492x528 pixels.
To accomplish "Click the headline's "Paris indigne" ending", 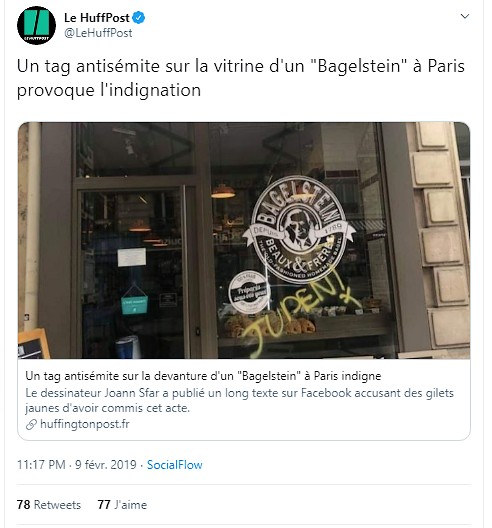I will (347, 376).
